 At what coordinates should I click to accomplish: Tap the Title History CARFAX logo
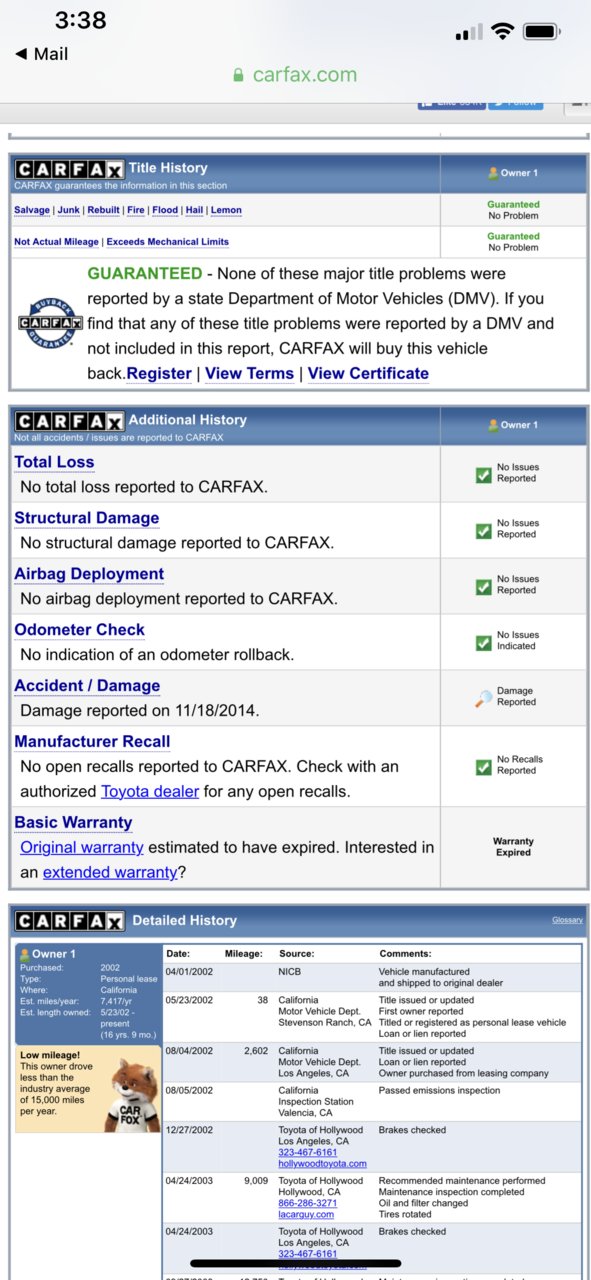[69, 169]
